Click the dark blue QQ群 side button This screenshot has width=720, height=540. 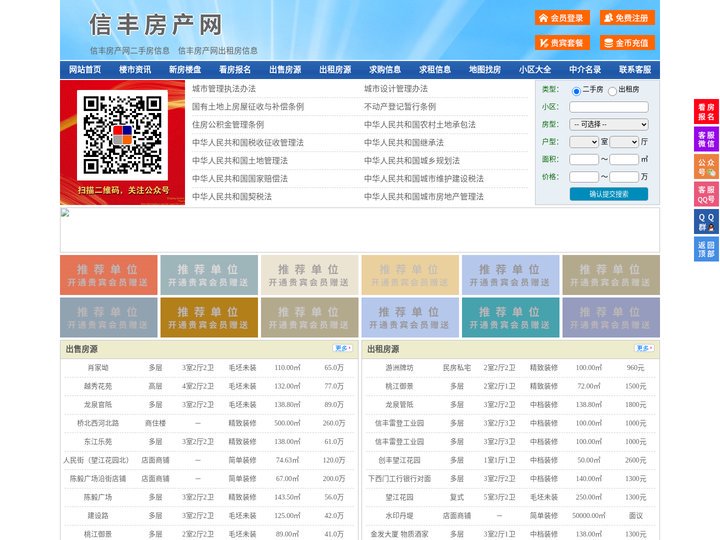706,222
